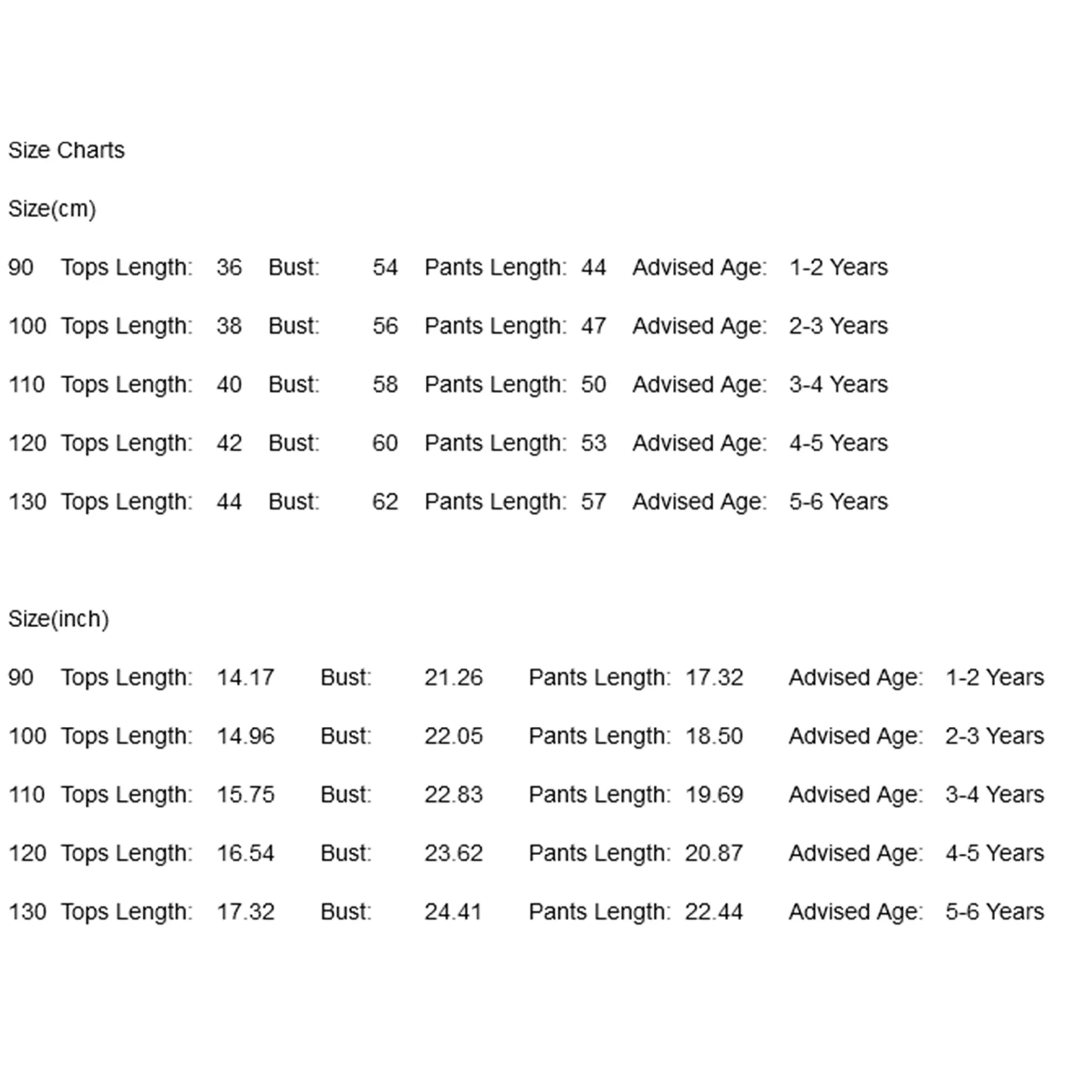Click pants length value 57

tap(593, 502)
